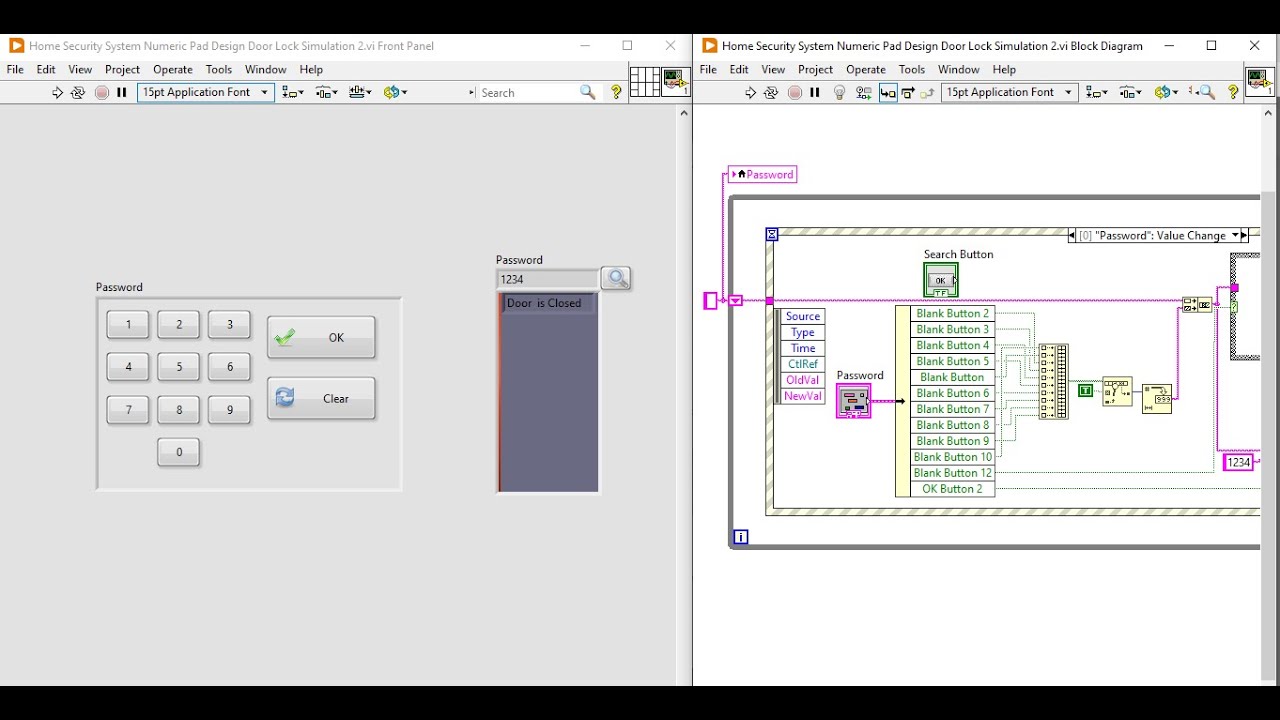Click Step Over on Block Diagram toolbar

point(908,92)
